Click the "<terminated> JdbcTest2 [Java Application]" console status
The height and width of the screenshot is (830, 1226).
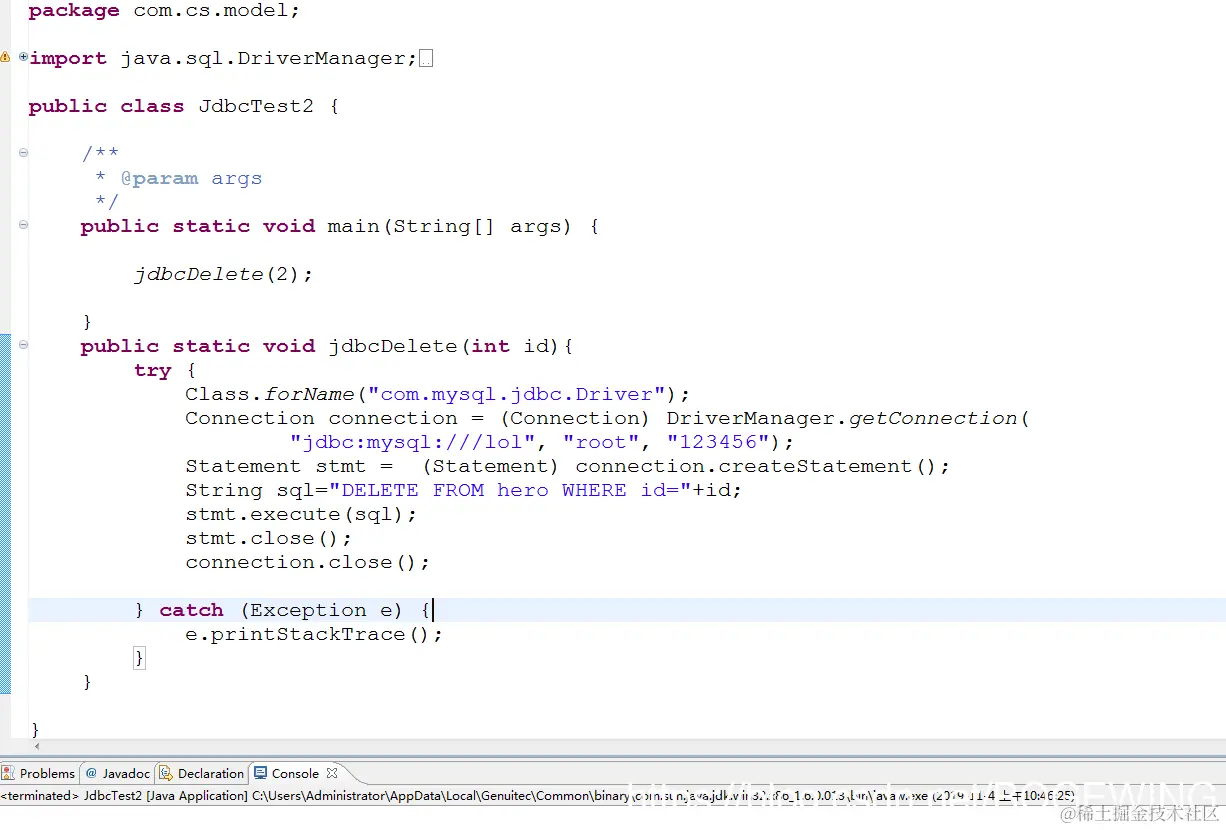click(x=124, y=796)
